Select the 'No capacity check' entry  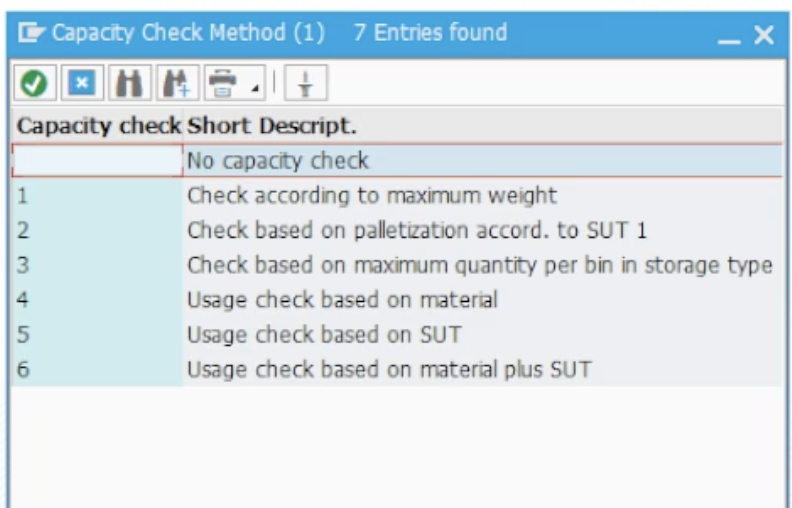[278, 160]
